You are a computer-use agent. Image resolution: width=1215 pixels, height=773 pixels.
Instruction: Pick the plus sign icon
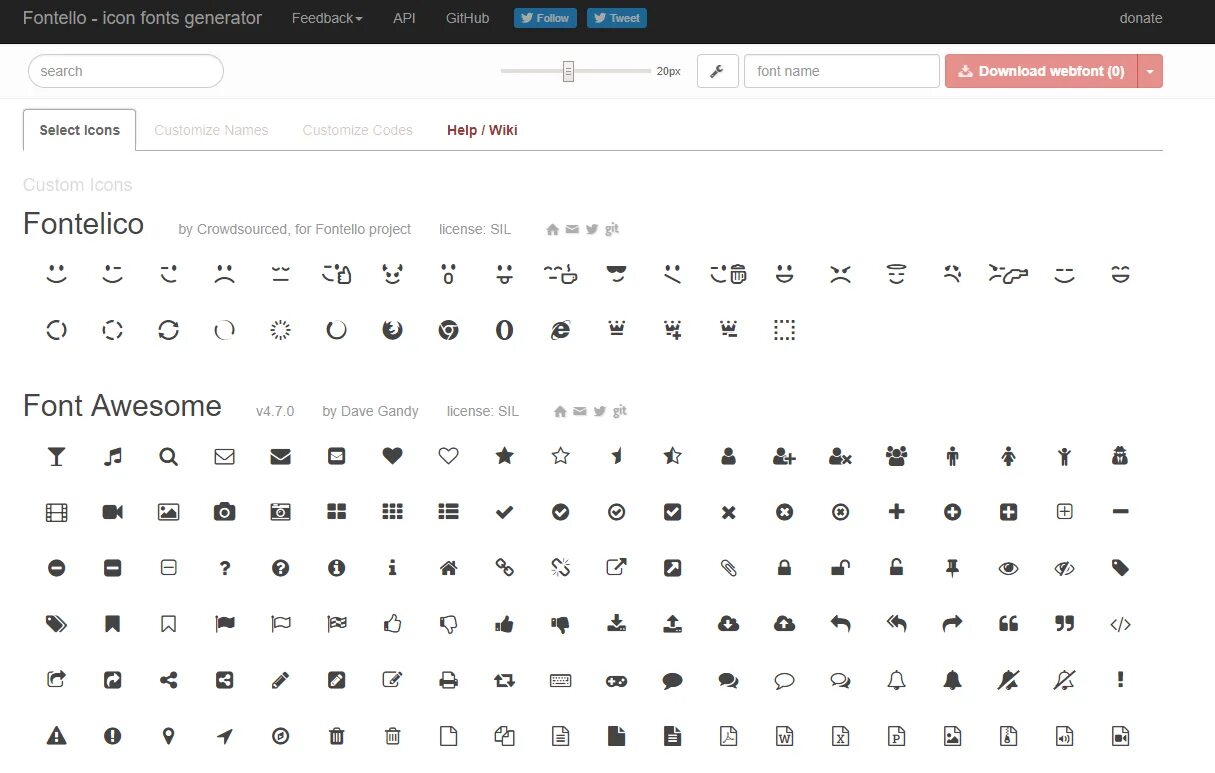[x=897, y=512]
